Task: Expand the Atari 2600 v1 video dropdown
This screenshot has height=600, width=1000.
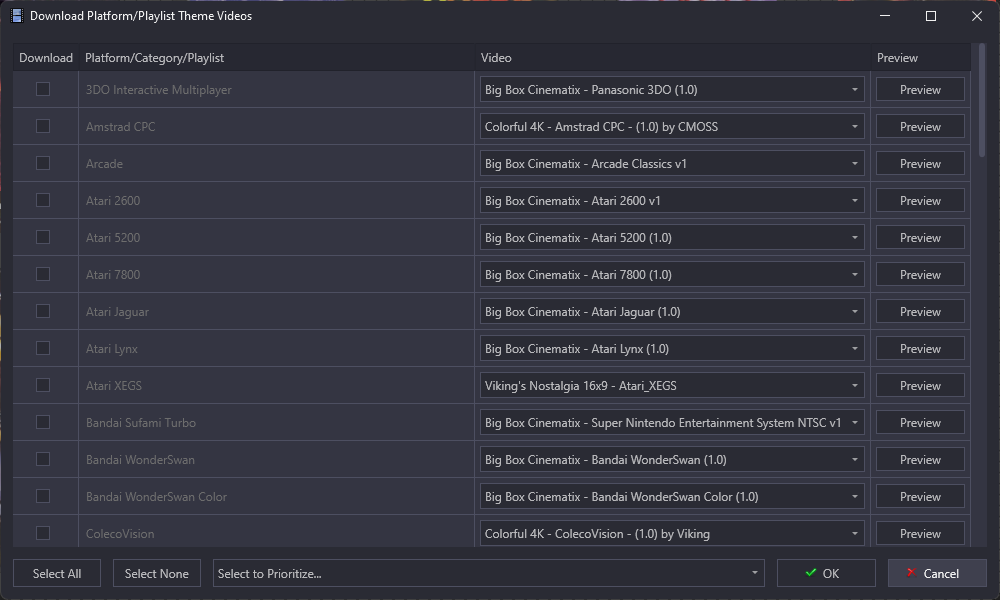Action: point(672,200)
